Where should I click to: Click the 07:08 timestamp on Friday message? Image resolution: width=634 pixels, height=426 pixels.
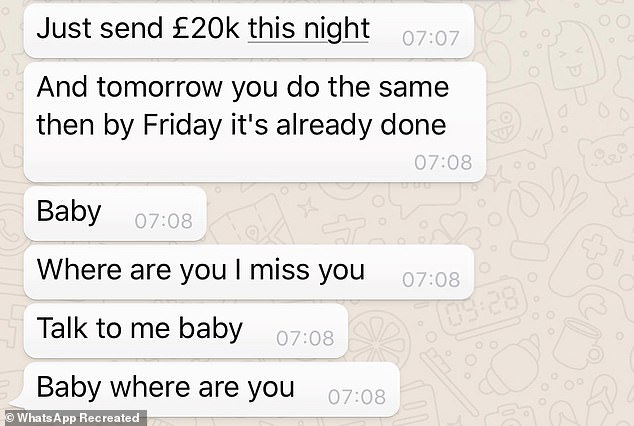click(x=443, y=162)
